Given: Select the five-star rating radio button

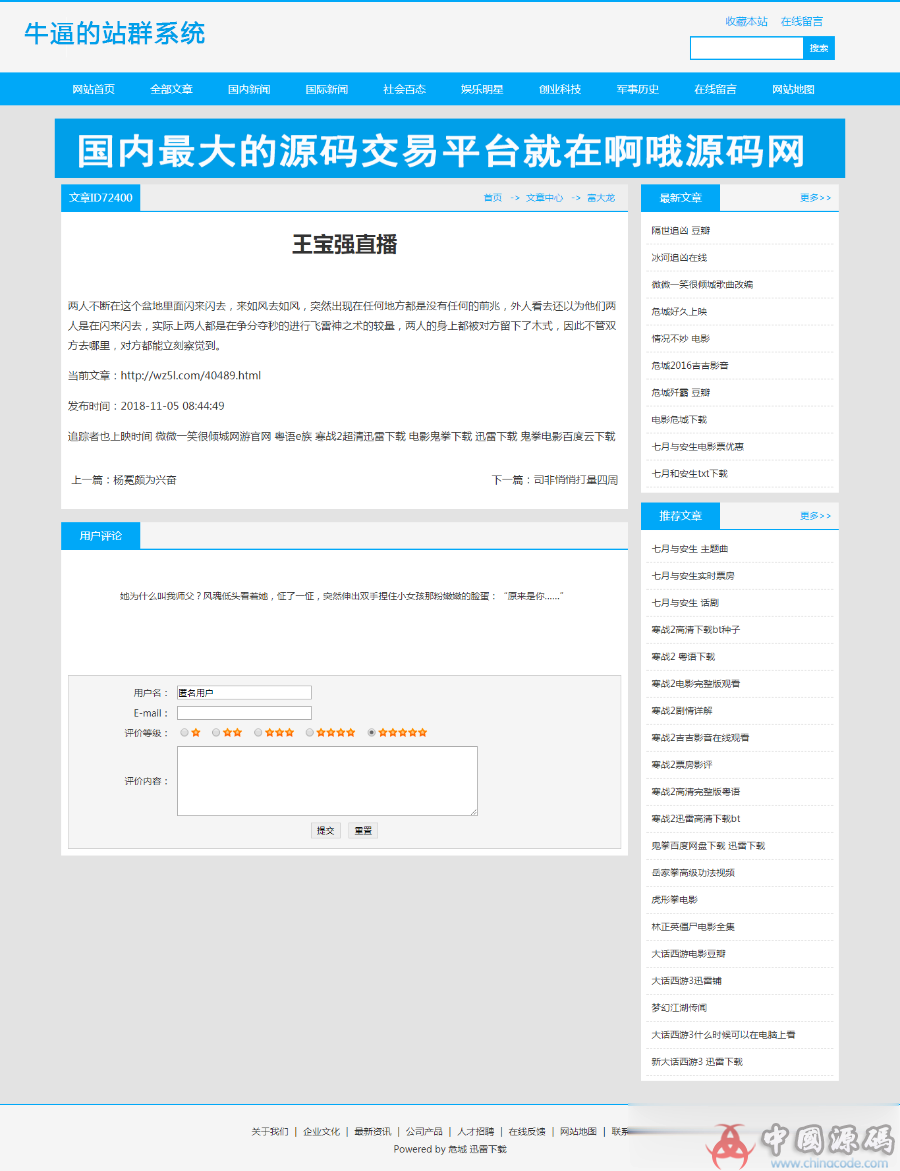Looking at the screenshot, I should click(371, 731).
